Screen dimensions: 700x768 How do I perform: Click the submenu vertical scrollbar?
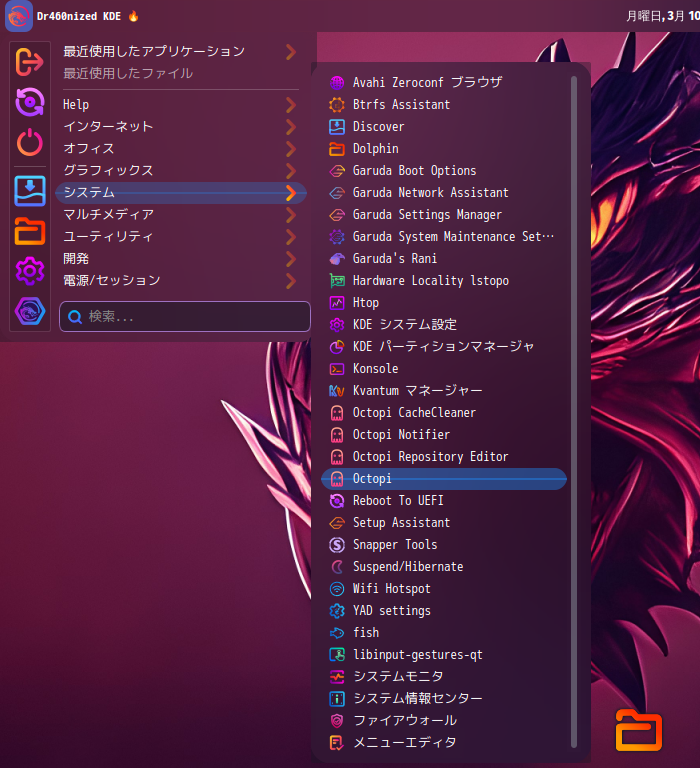point(574,412)
